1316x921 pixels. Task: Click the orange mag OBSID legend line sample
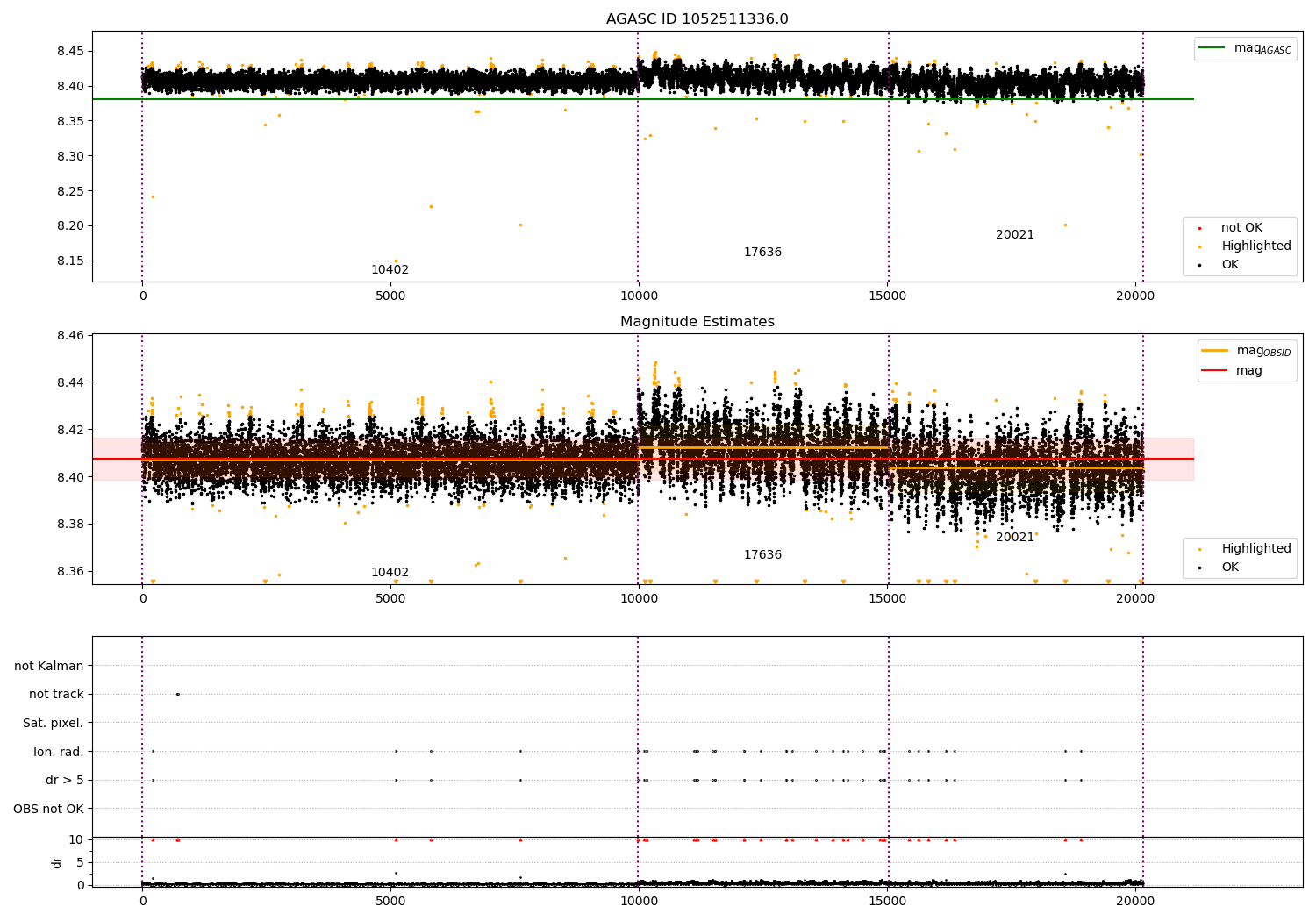(1214, 351)
